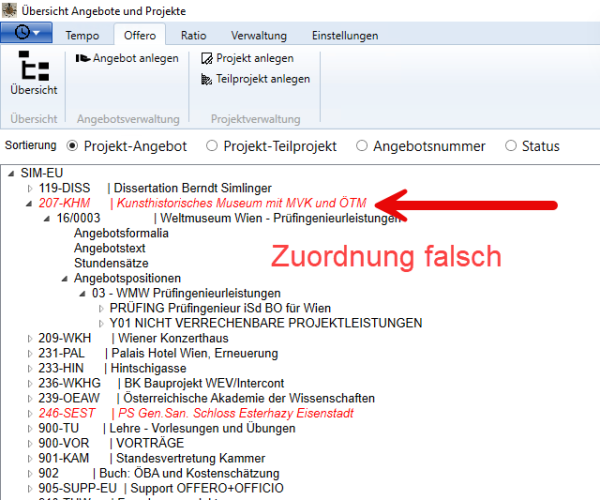Click the Übersicht tree icon

tap(34, 66)
